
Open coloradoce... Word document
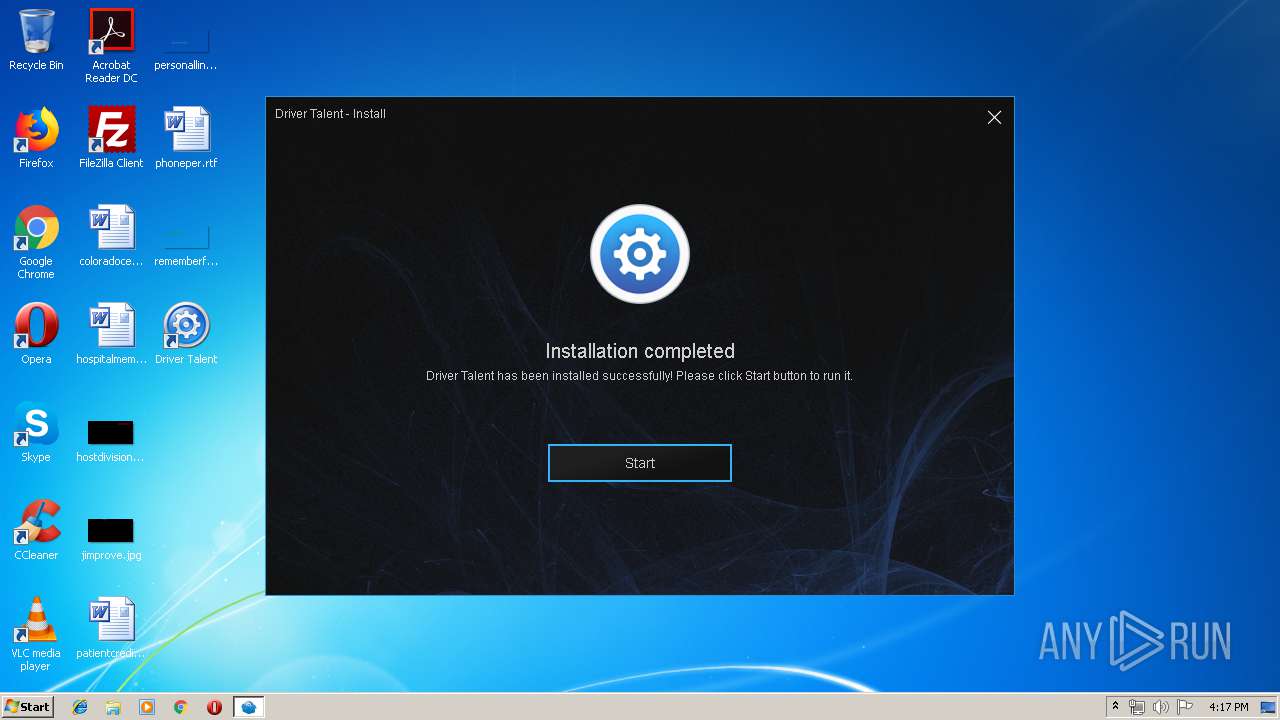(x=111, y=236)
